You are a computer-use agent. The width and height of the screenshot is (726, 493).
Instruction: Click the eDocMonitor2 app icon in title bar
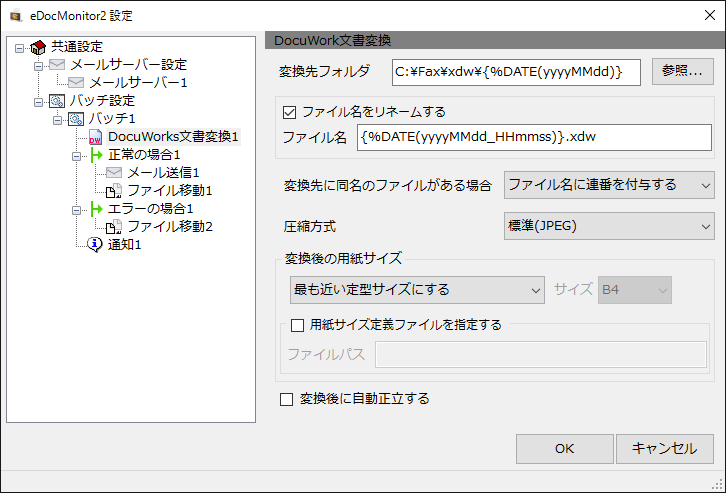click(x=16, y=16)
